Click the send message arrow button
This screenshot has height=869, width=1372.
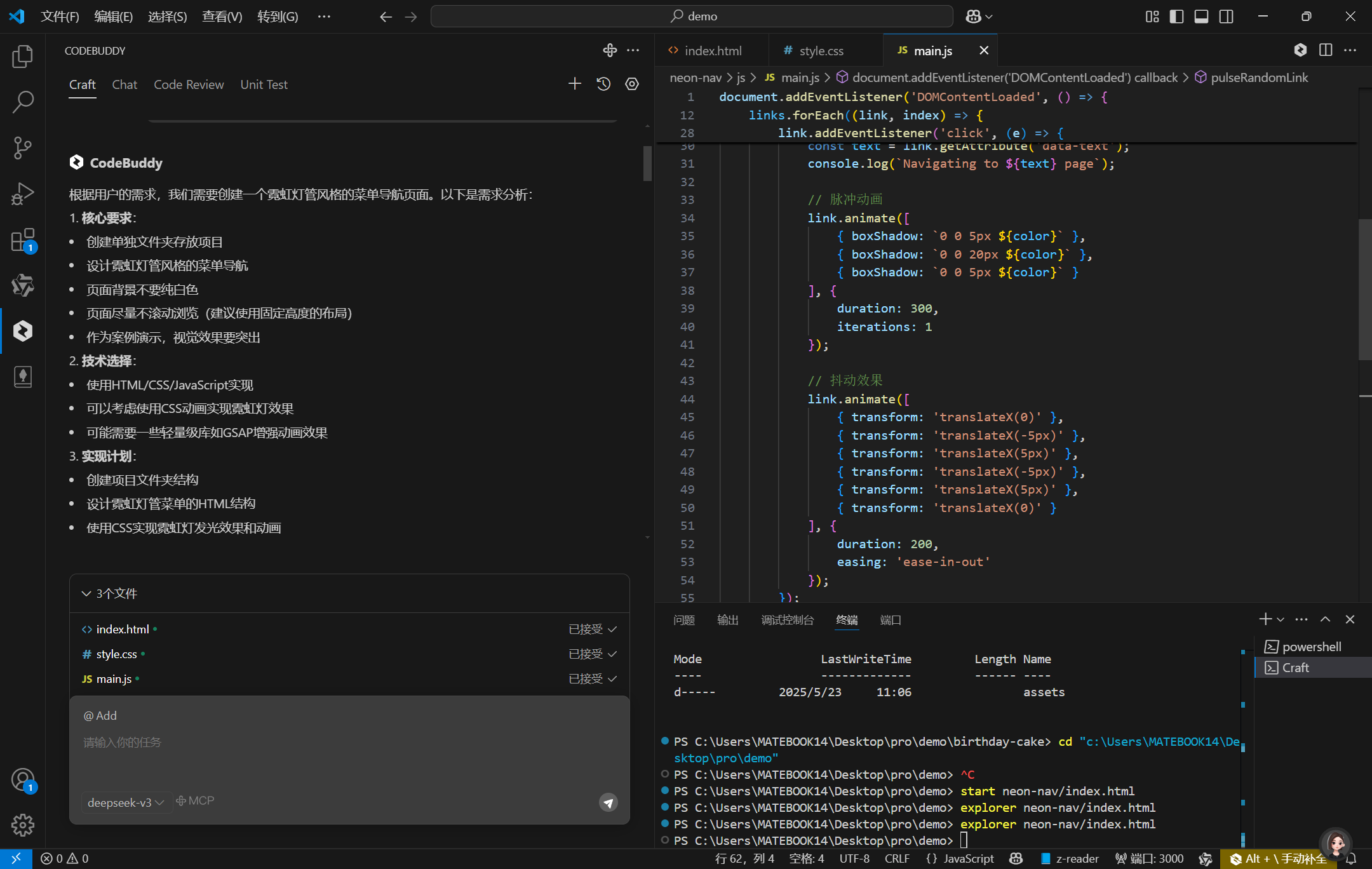(608, 802)
